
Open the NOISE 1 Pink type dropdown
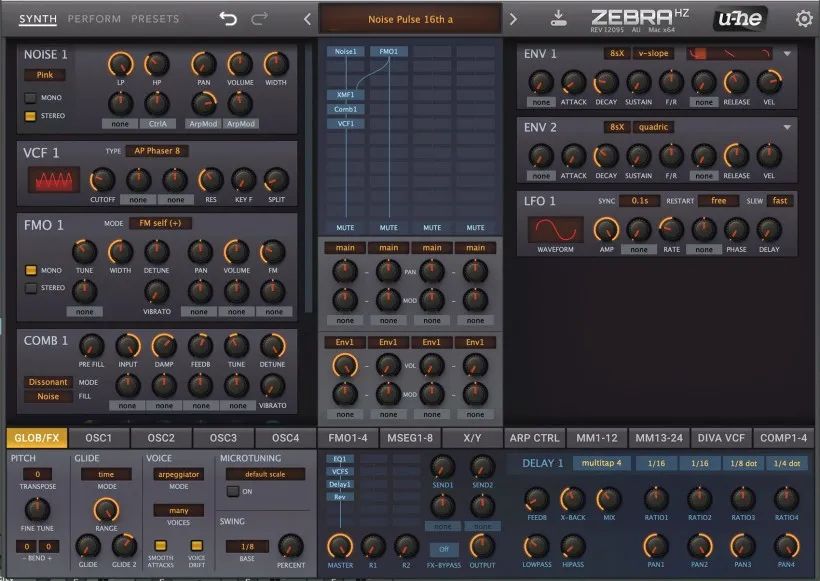[x=44, y=75]
